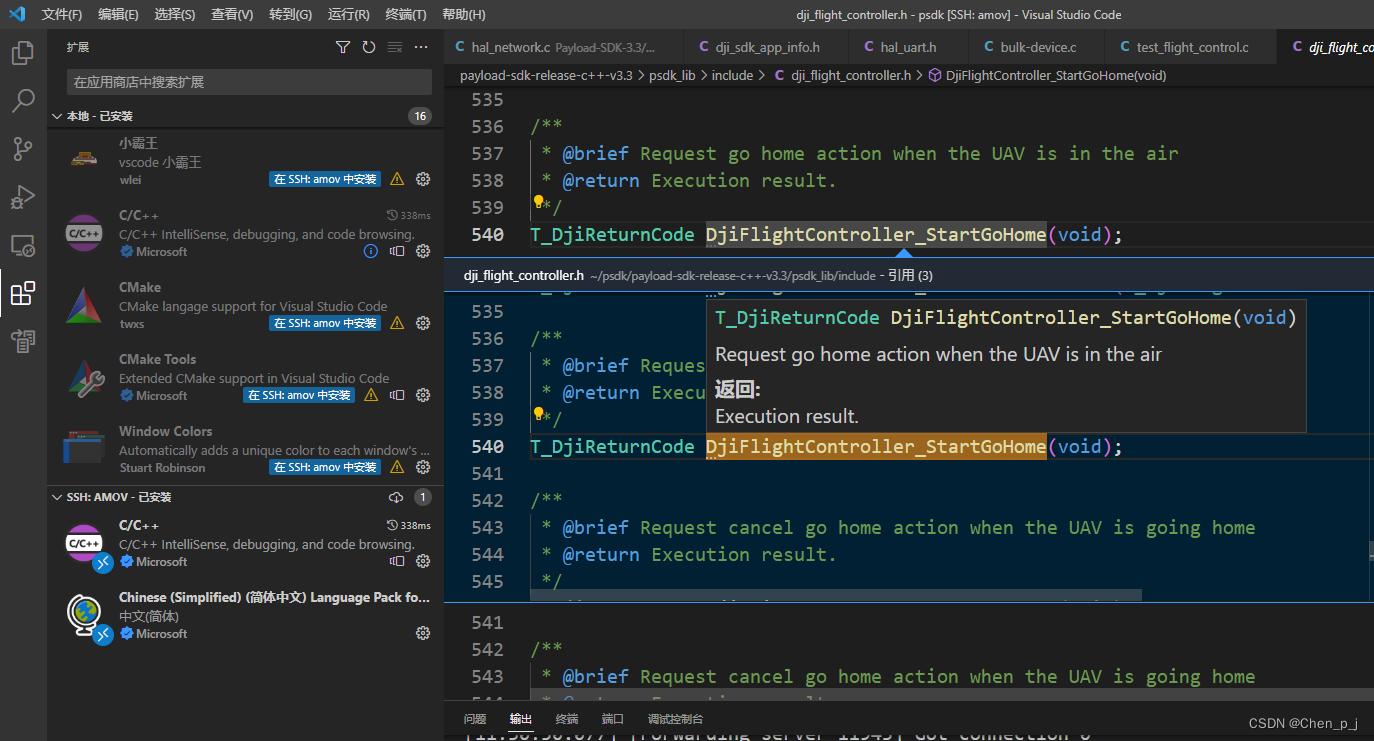Screen dimensions: 1374x741
Task: Click warning icon on CMake extension
Action: tap(397, 323)
